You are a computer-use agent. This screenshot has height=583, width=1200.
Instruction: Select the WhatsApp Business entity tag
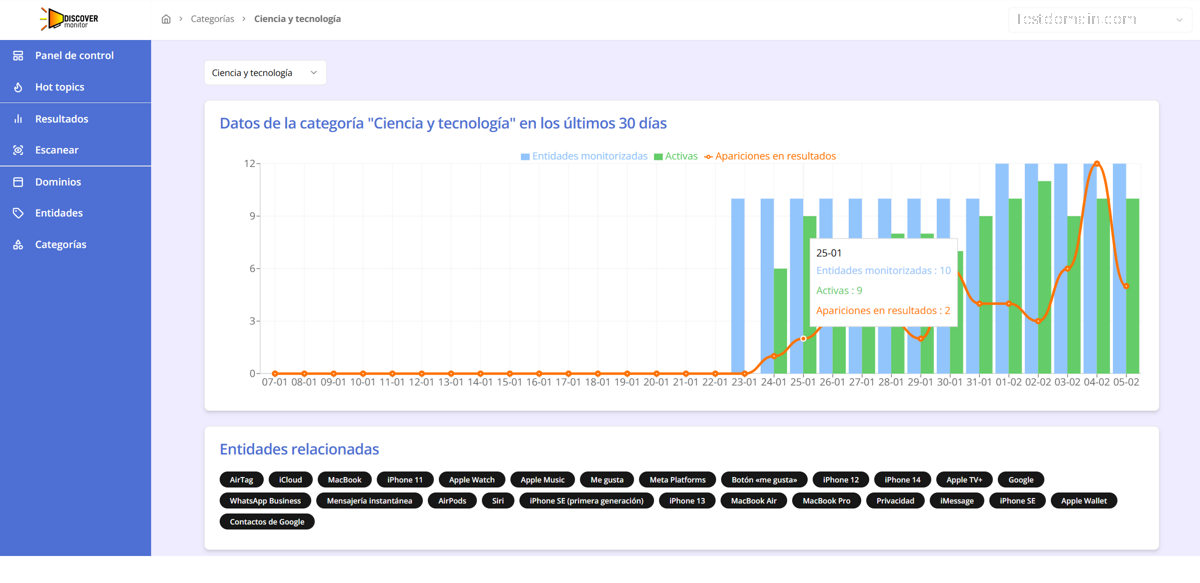(265, 501)
